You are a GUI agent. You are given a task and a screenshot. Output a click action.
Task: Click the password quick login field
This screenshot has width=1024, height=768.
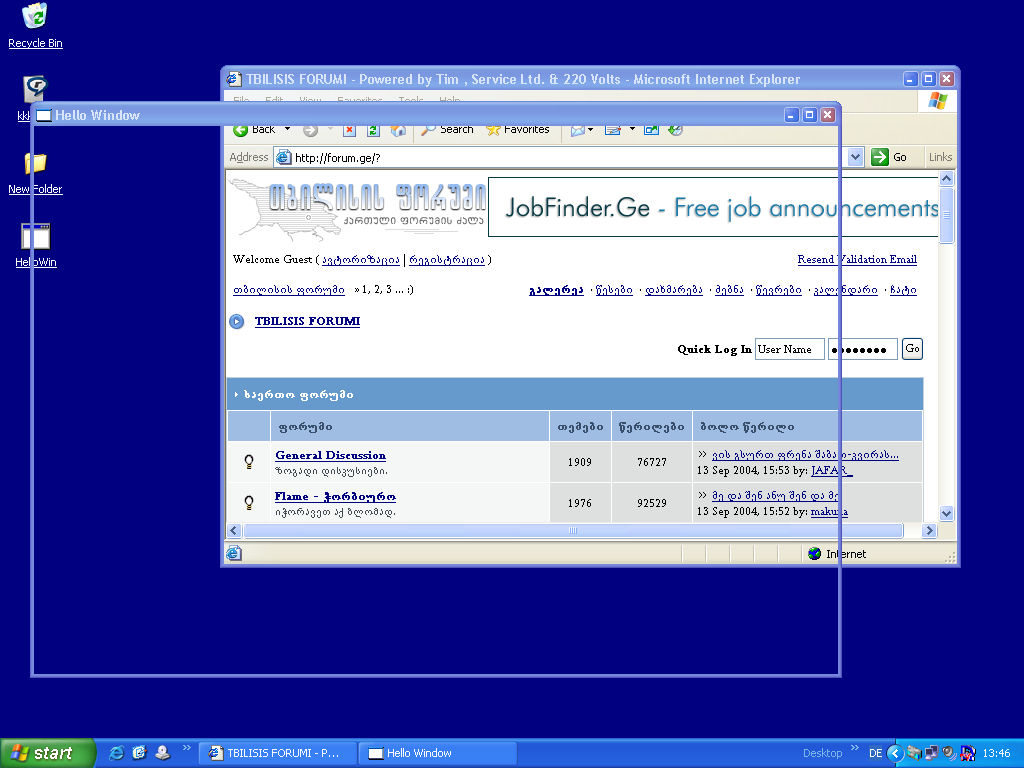[862, 349]
